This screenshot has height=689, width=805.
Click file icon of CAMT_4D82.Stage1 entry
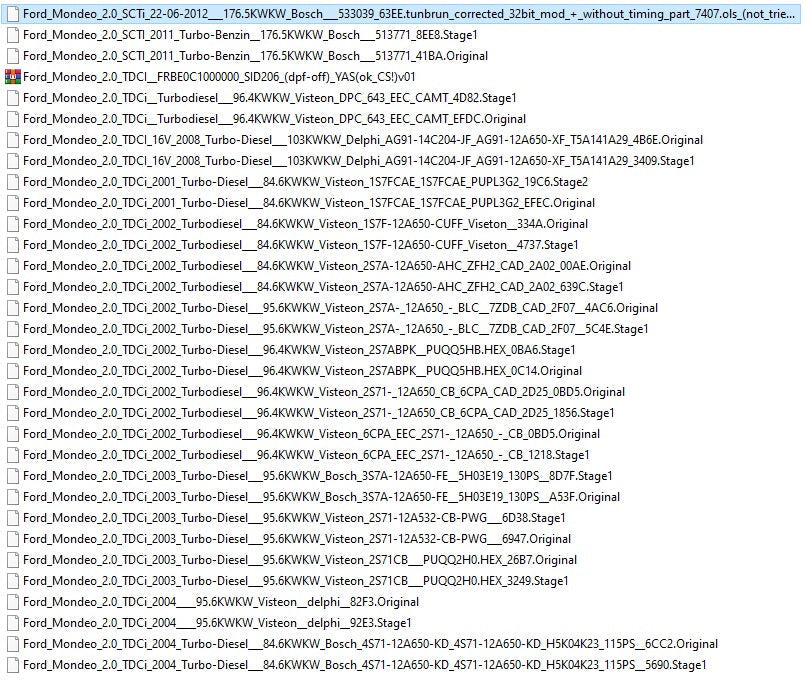12,97
